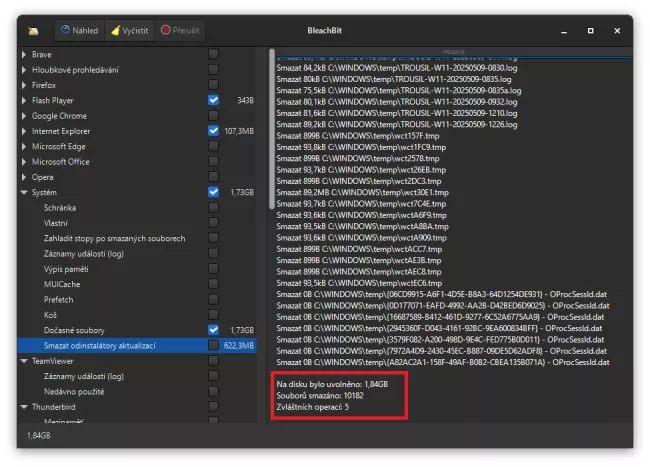Uncheck the Internet Explorer checkbox
Screen dimensions: 650x467
pos(213,131)
